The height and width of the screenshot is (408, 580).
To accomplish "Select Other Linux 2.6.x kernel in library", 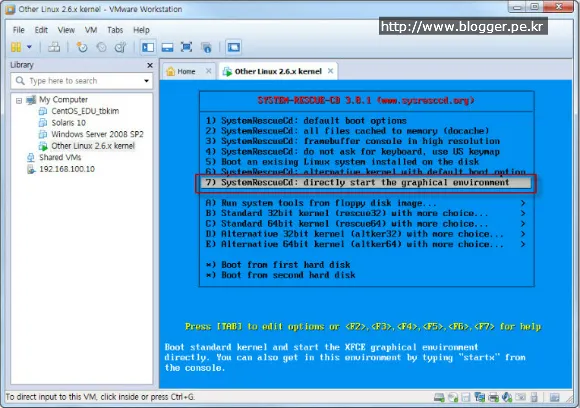I will (93, 146).
